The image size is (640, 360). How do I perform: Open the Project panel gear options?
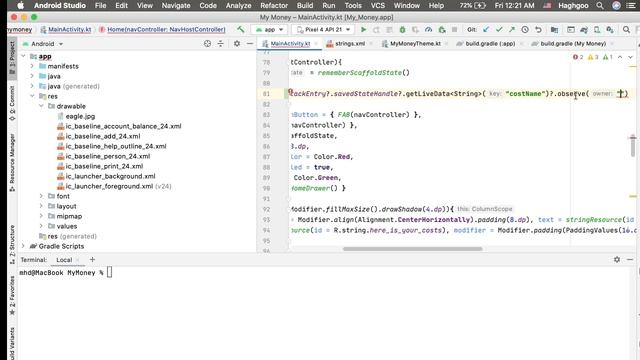pyautogui.click(x=237, y=44)
